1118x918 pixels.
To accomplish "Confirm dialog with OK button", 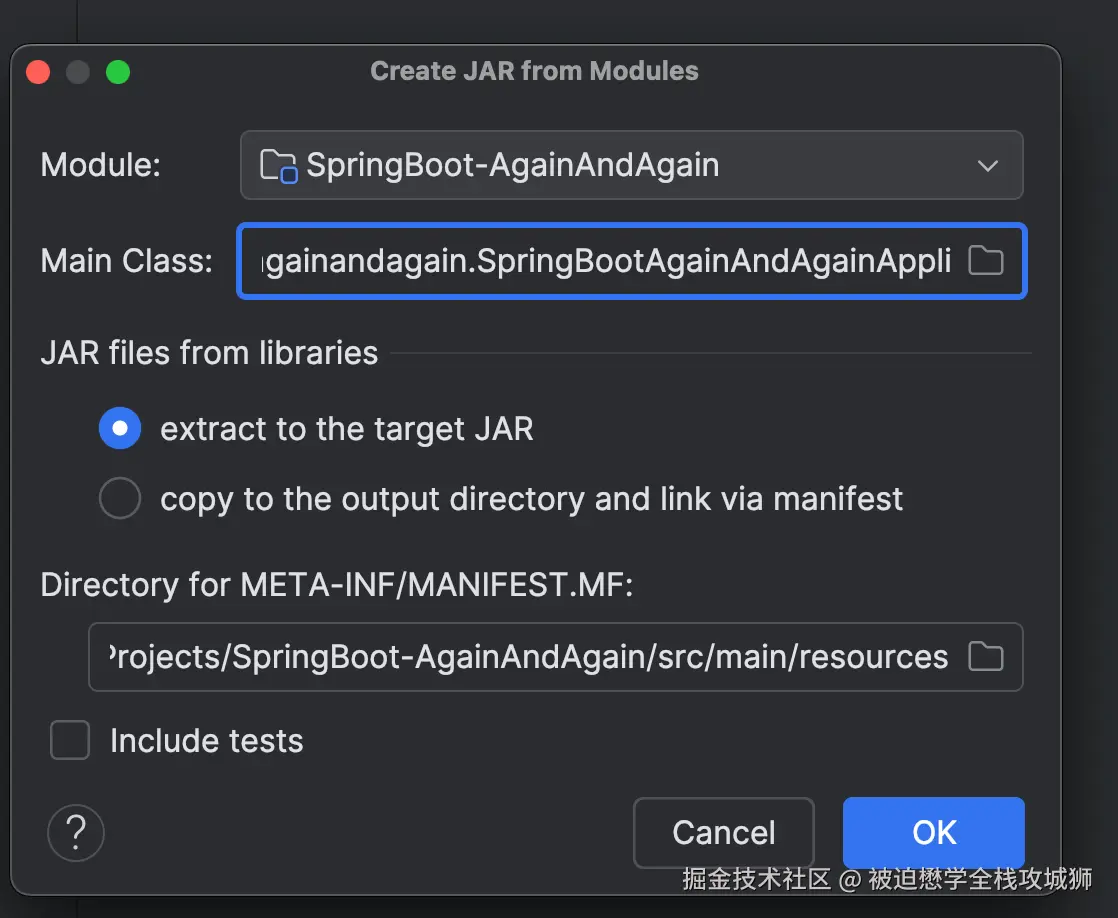I will click(933, 832).
